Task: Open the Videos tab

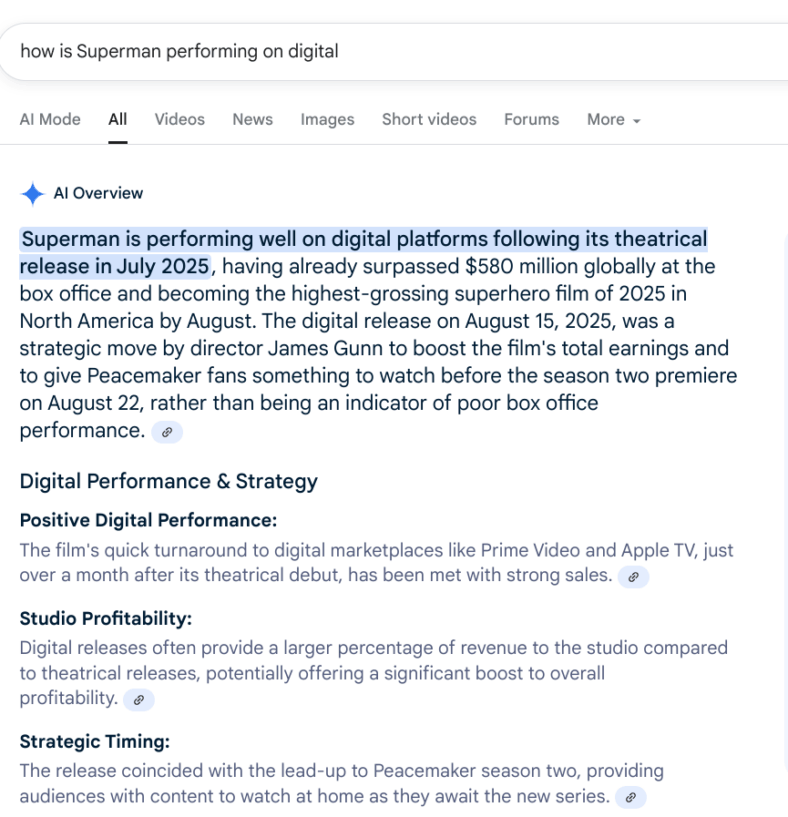Action: point(180,120)
